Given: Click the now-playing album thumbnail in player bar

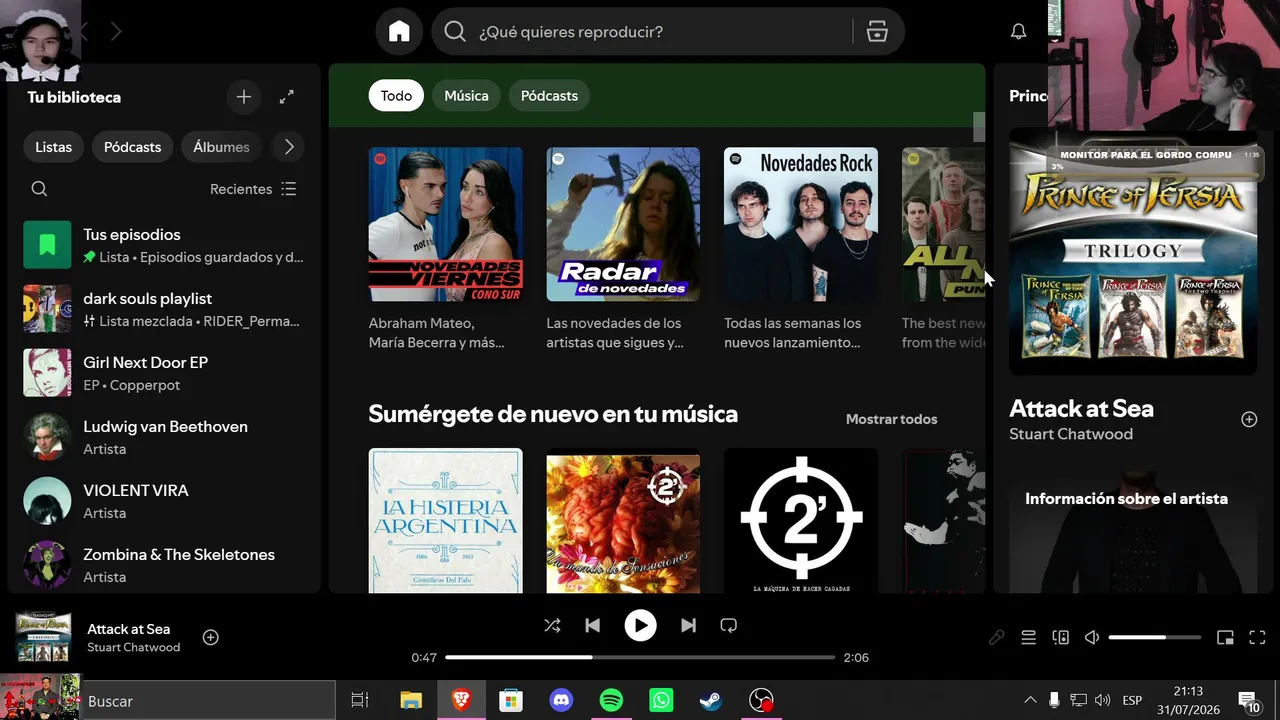Looking at the screenshot, I should click(43, 637).
